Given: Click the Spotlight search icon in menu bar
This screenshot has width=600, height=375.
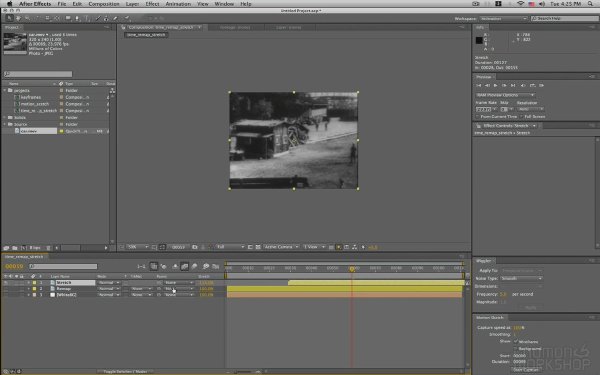Looking at the screenshot, I should (x=591, y=4).
